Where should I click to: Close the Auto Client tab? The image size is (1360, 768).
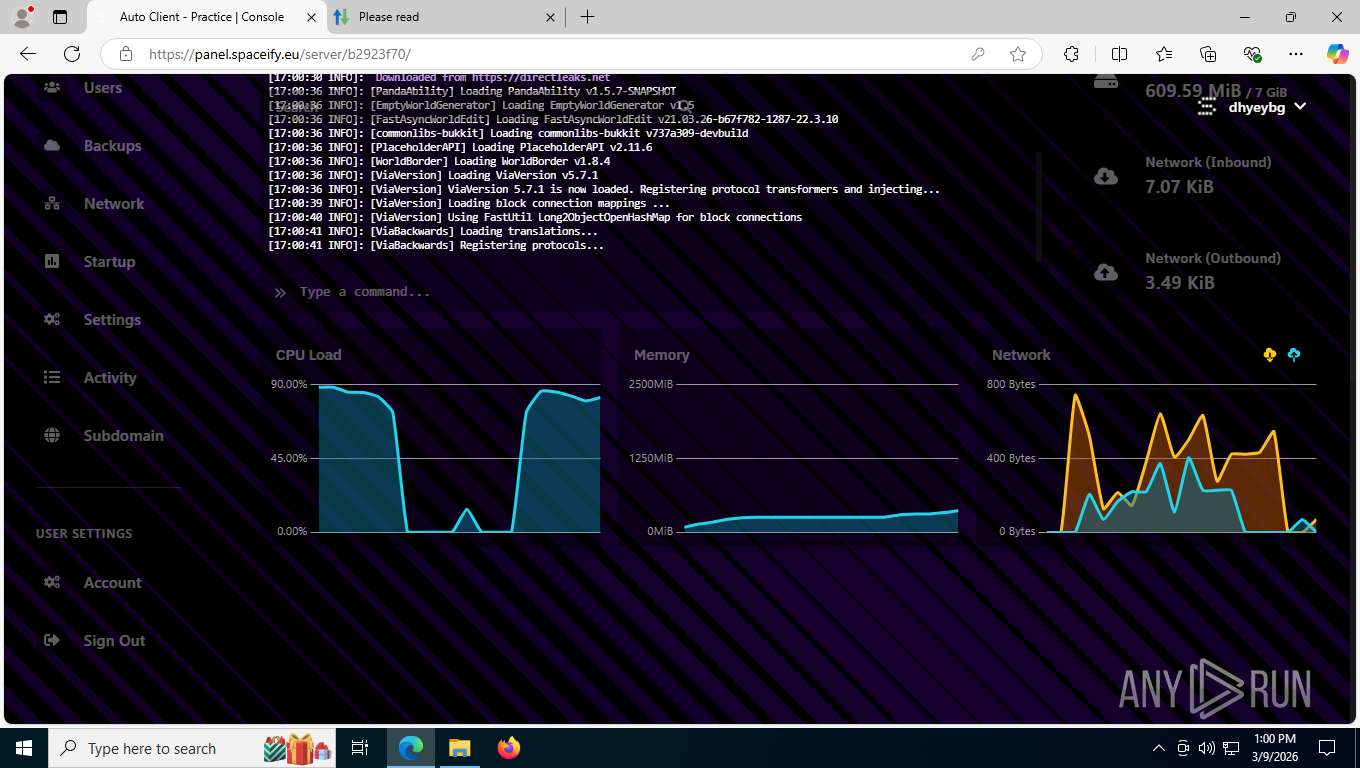click(312, 17)
